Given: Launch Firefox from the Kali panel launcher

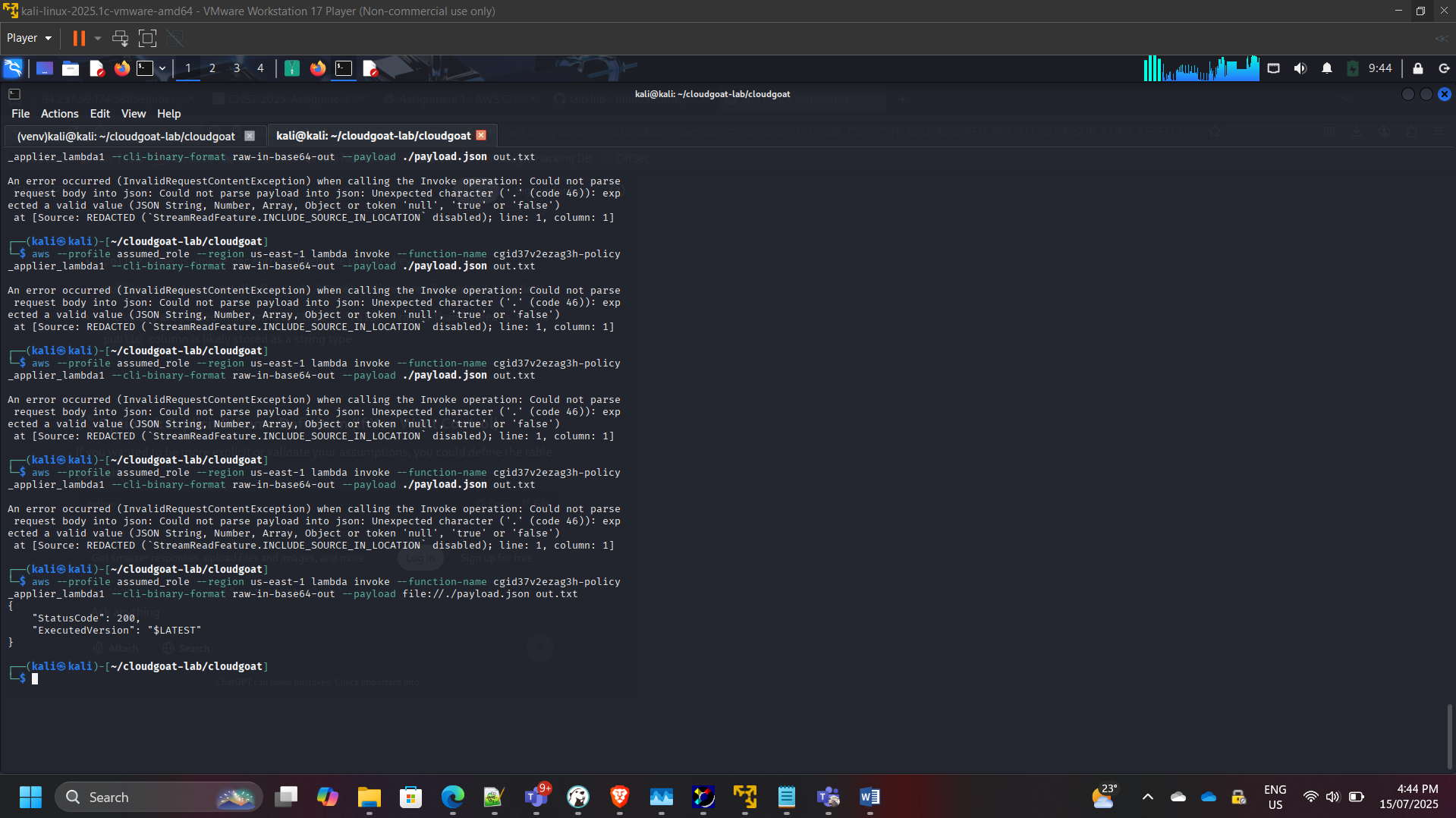Looking at the screenshot, I should pyautogui.click(x=121, y=68).
